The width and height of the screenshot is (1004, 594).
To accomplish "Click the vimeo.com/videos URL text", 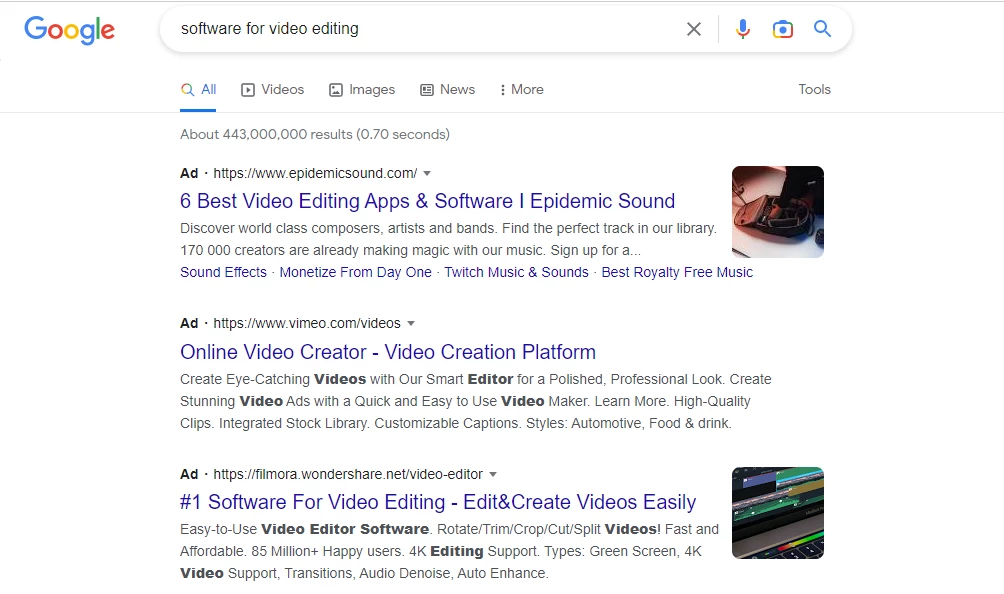I will [307, 323].
